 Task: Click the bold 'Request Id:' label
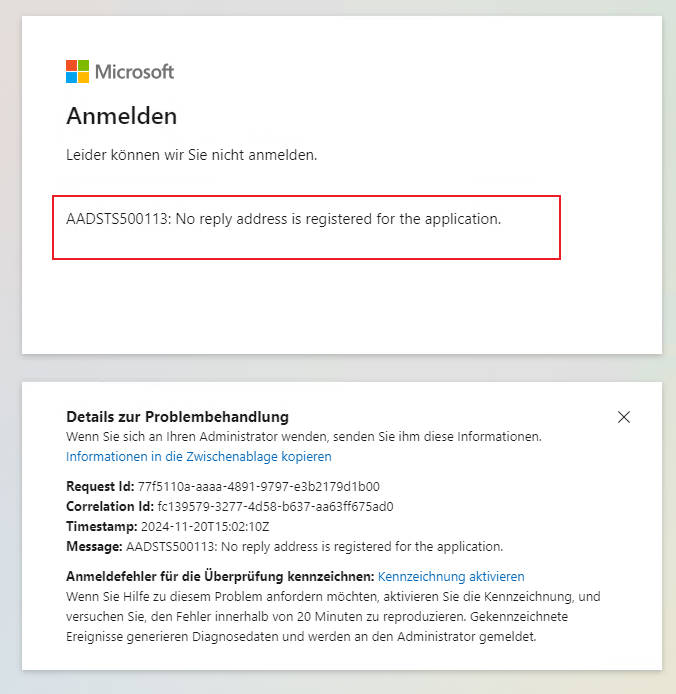100,486
